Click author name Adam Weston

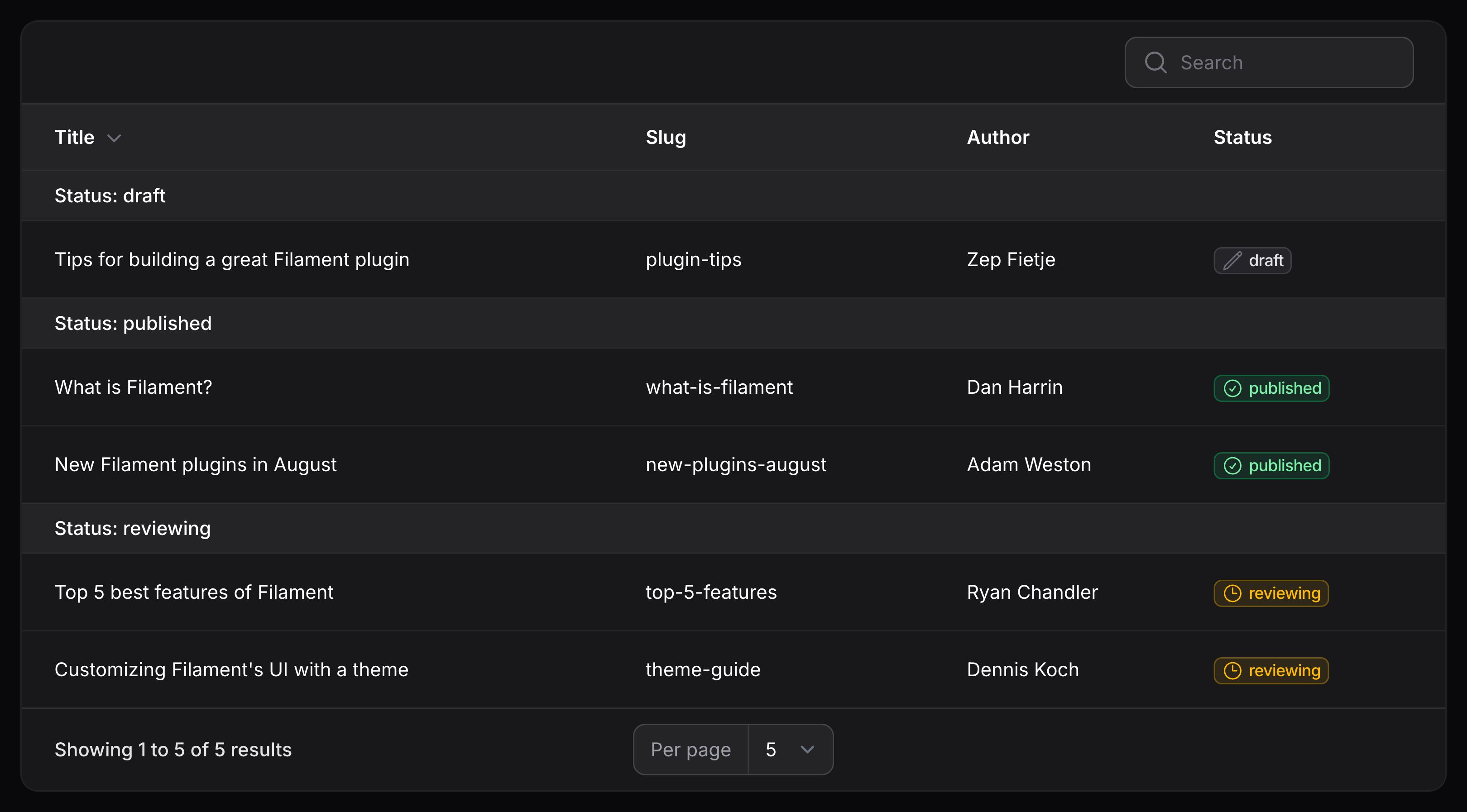(1029, 465)
